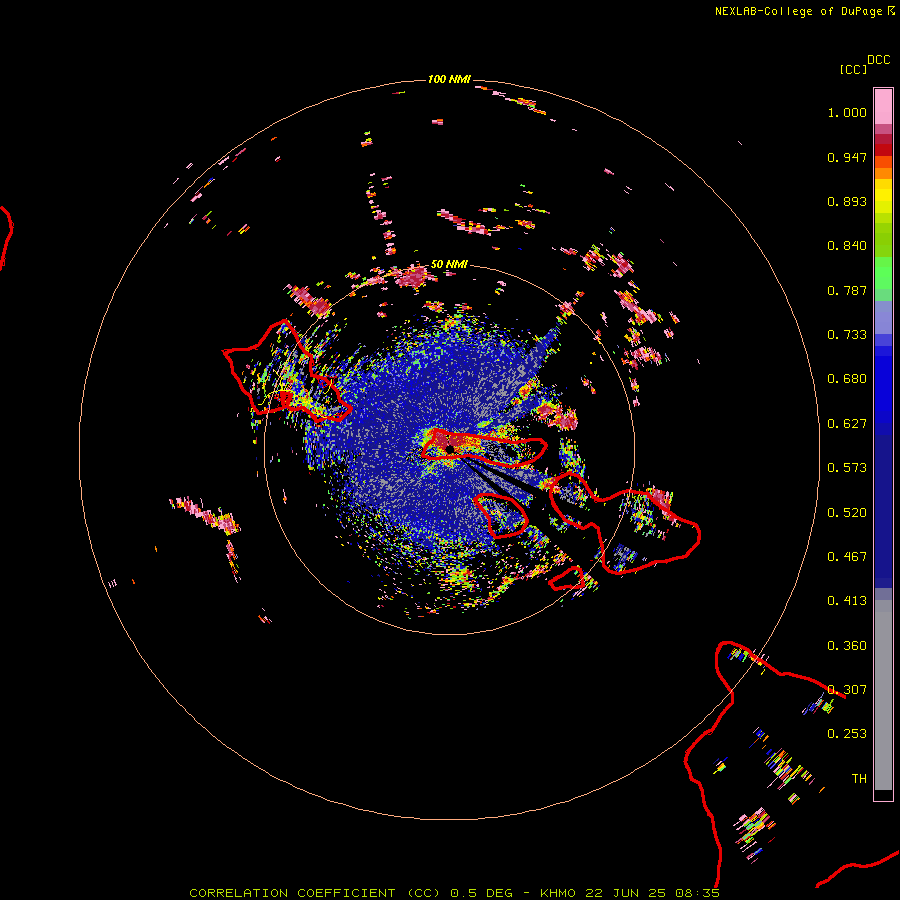Viewport: 900px width, 900px height.
Task: Click the bright green segment of color bar
Action: pos(883,273)
